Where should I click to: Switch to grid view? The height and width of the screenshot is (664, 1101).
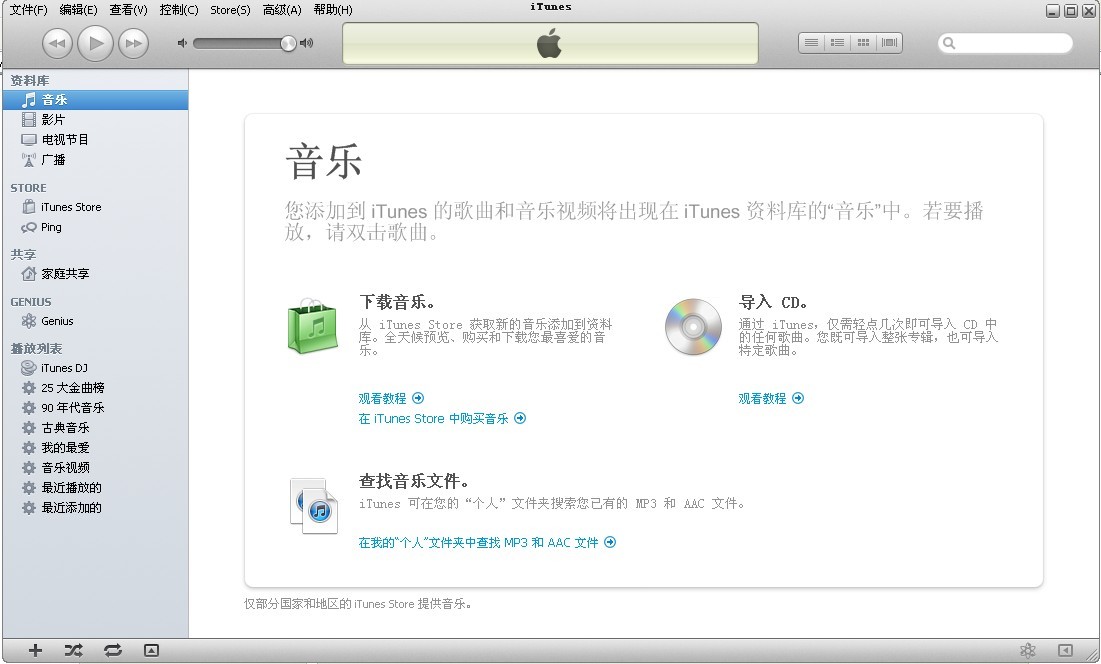[863, 43]
